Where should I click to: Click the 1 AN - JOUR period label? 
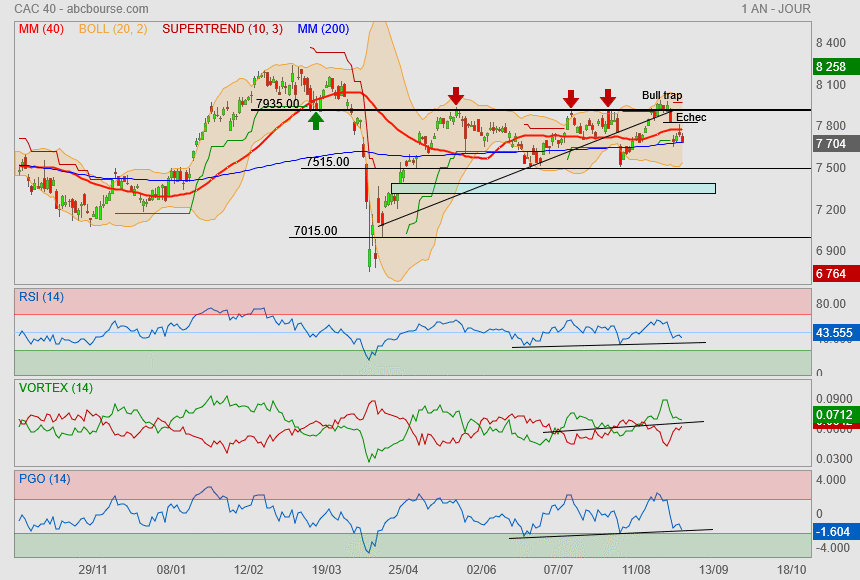click(x=775, y=9)
